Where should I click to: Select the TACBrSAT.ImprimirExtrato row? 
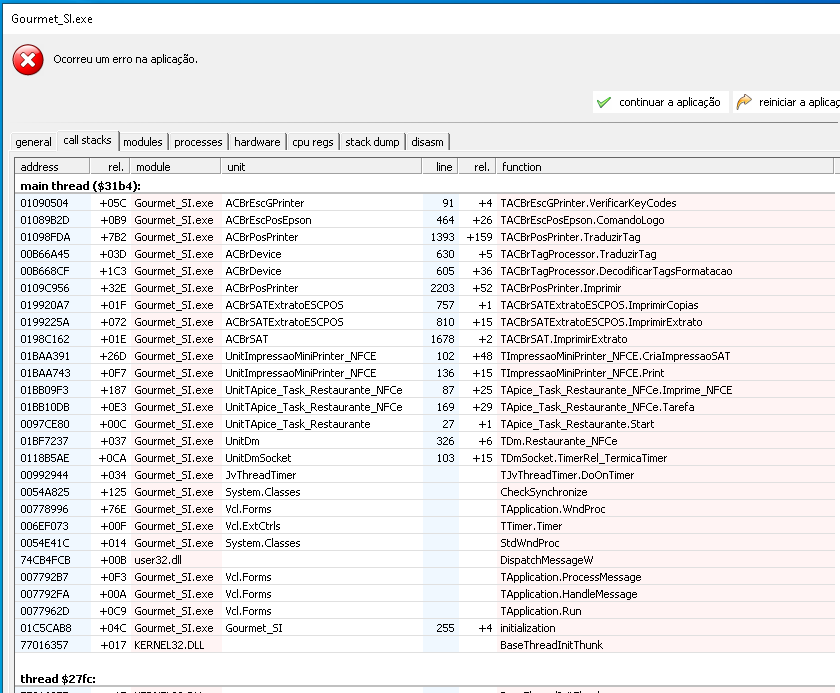click(425, 339)
